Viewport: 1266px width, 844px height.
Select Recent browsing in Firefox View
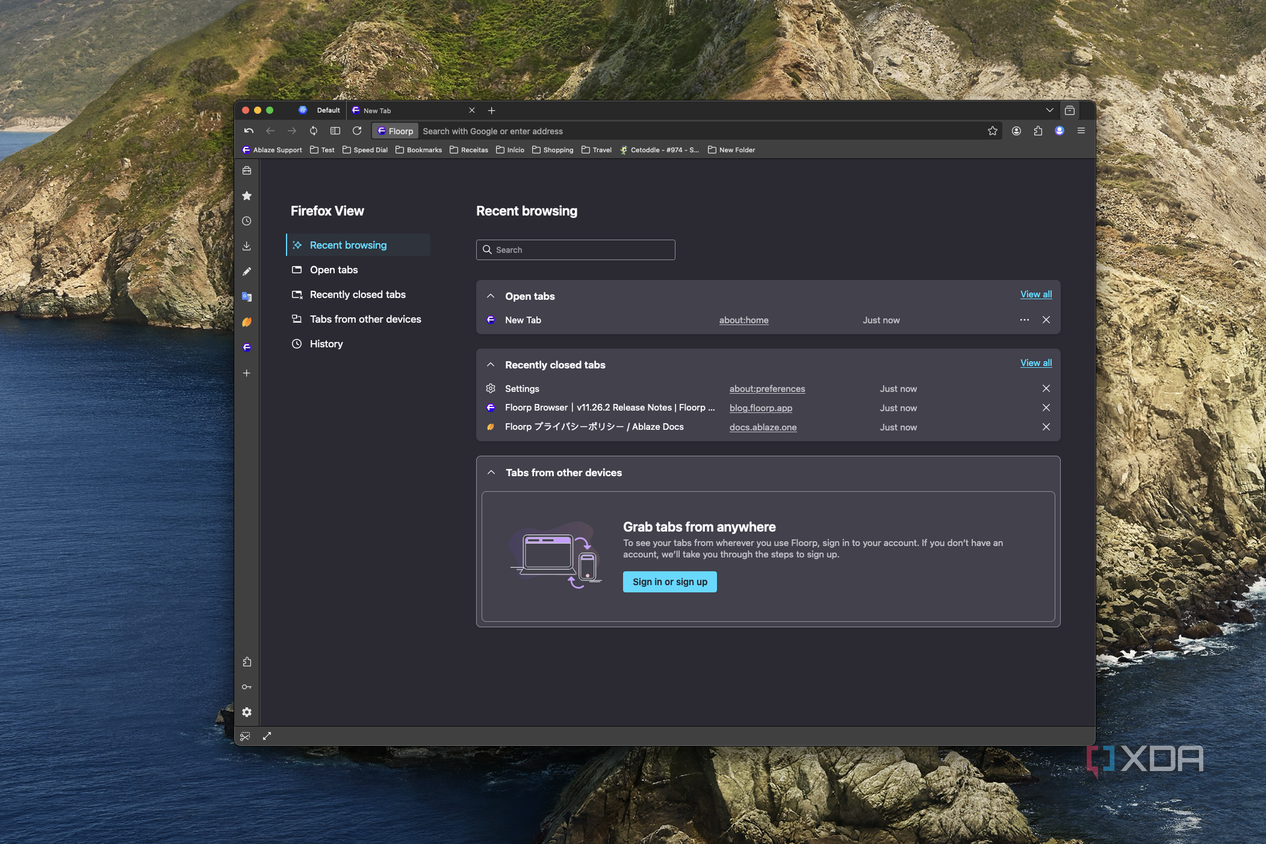tap(358, 245)
